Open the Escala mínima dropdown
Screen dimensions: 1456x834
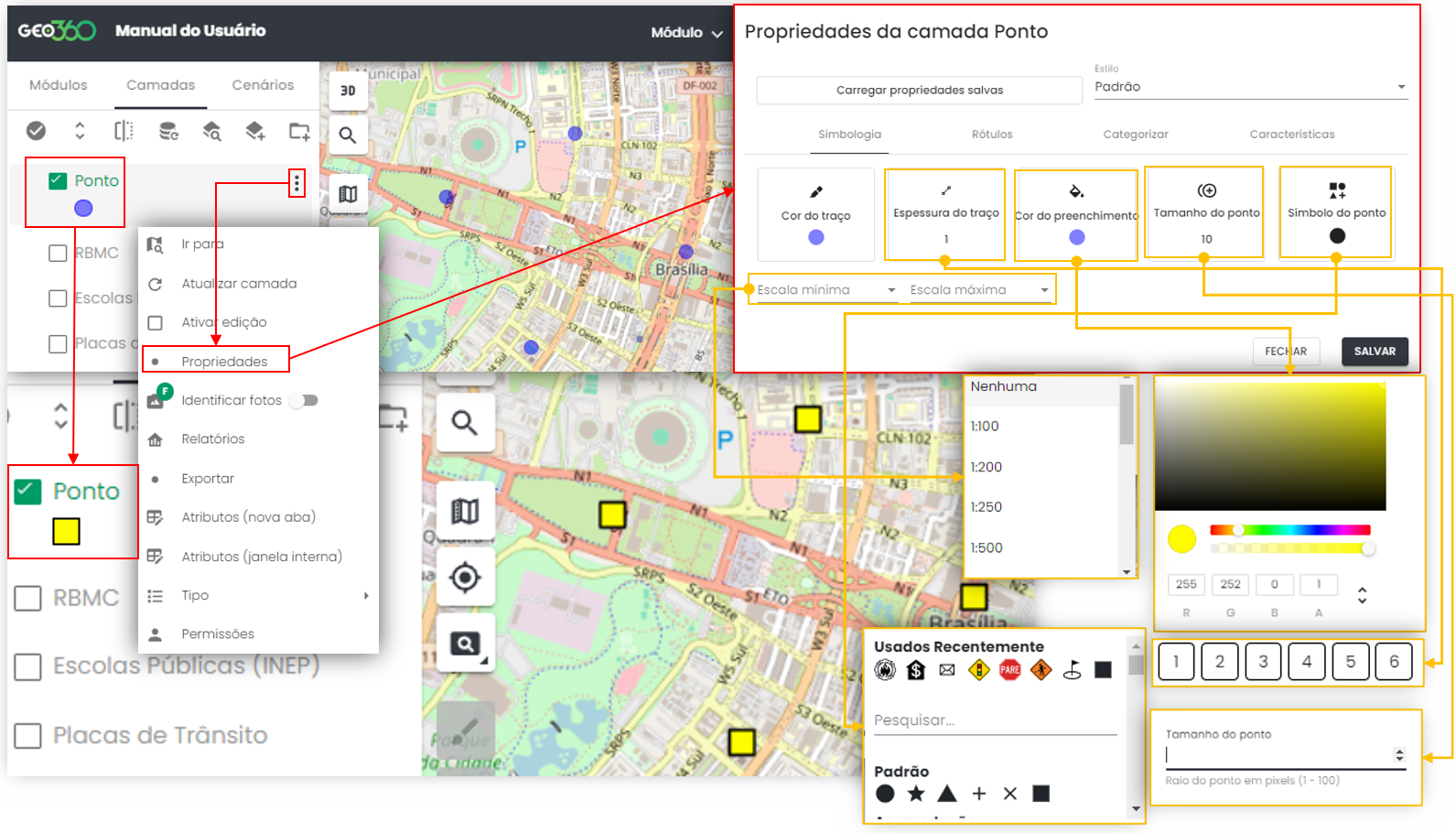(825, 290)
